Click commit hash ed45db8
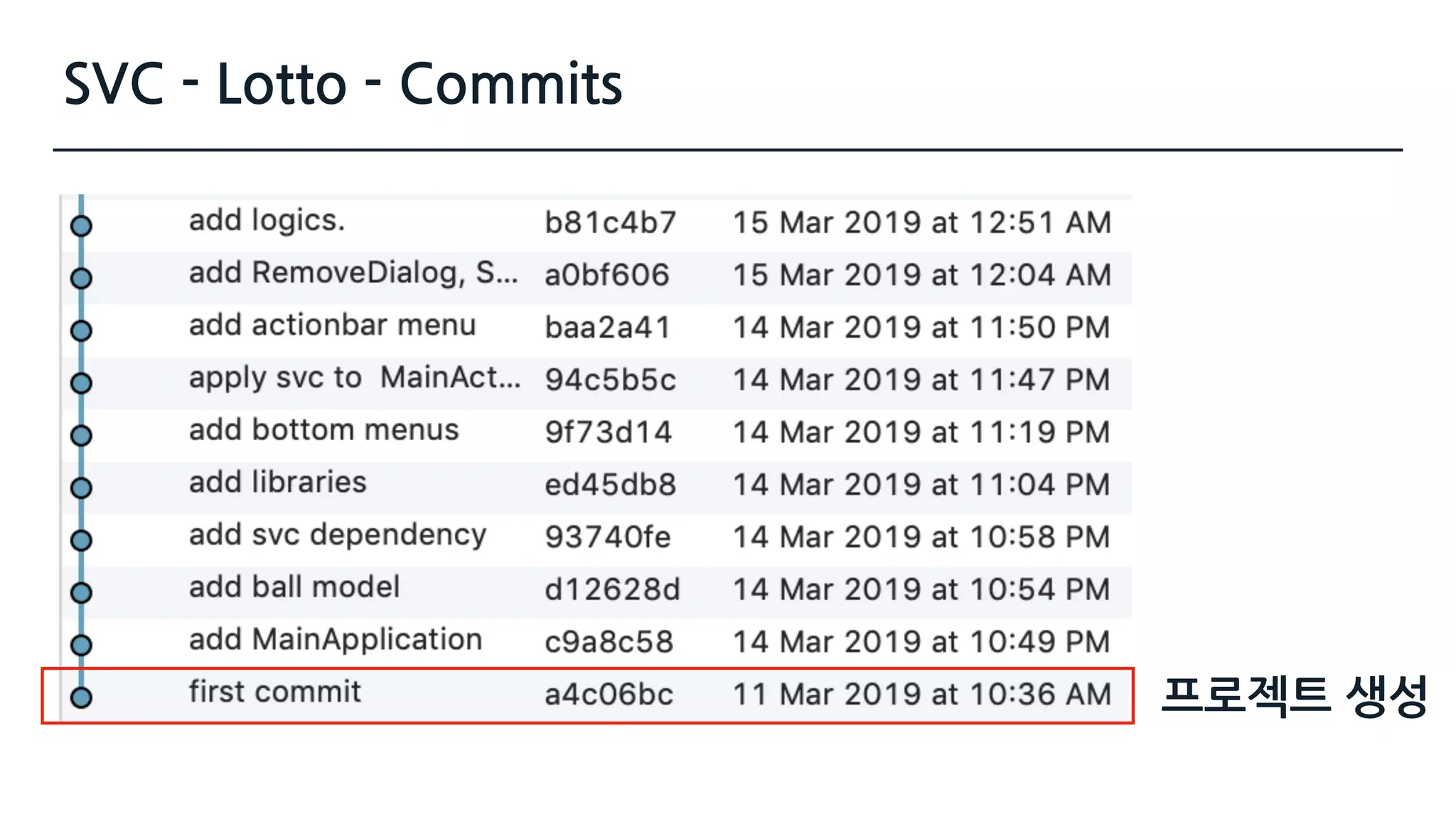Viewport: 1456px width, 819px height. coord(610,485)
